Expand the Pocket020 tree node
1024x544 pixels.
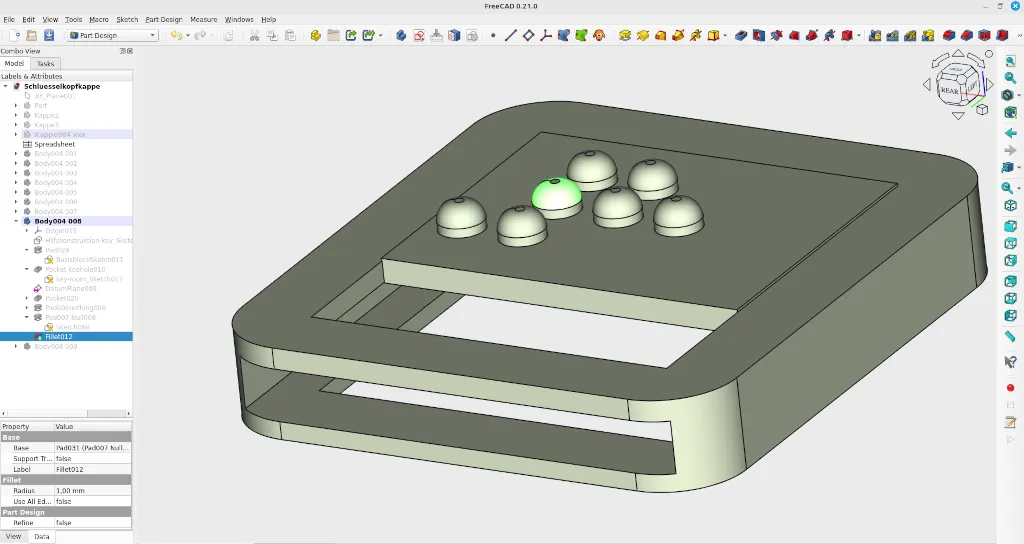(x=27, y=298)
